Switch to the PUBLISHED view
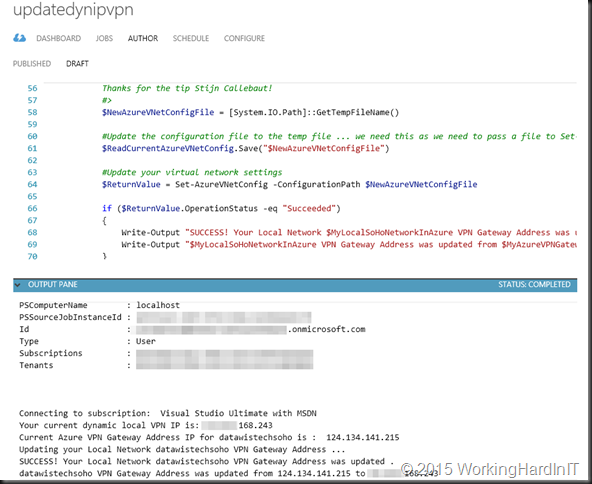 [32, 63]
